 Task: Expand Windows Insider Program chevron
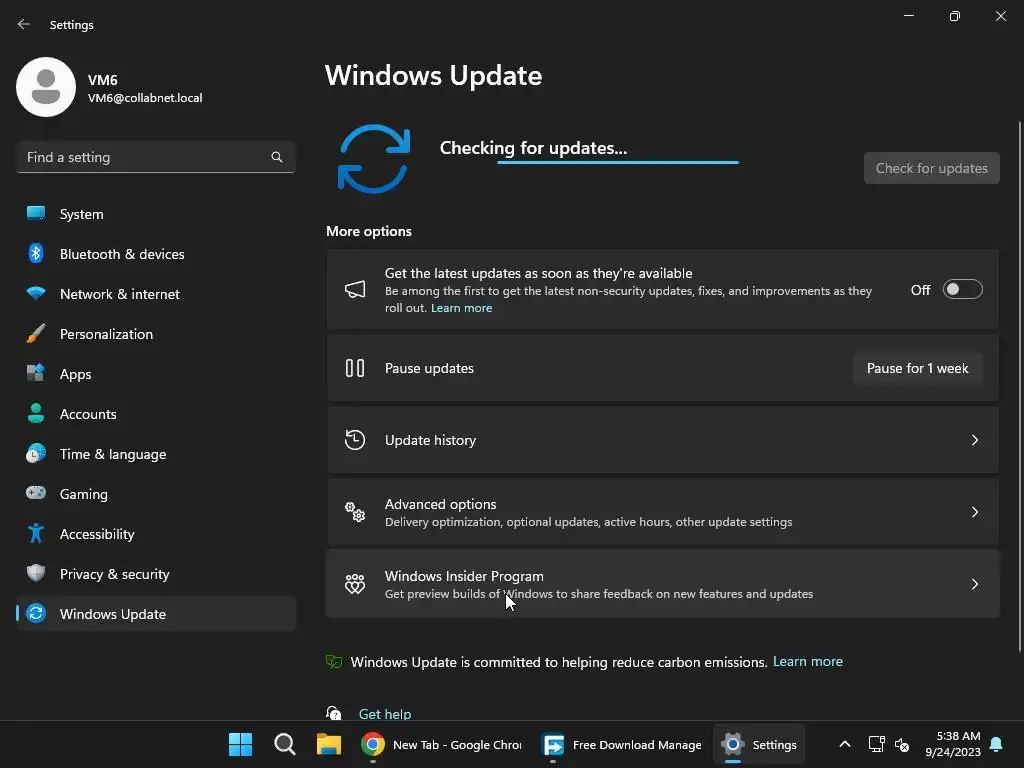975,584
